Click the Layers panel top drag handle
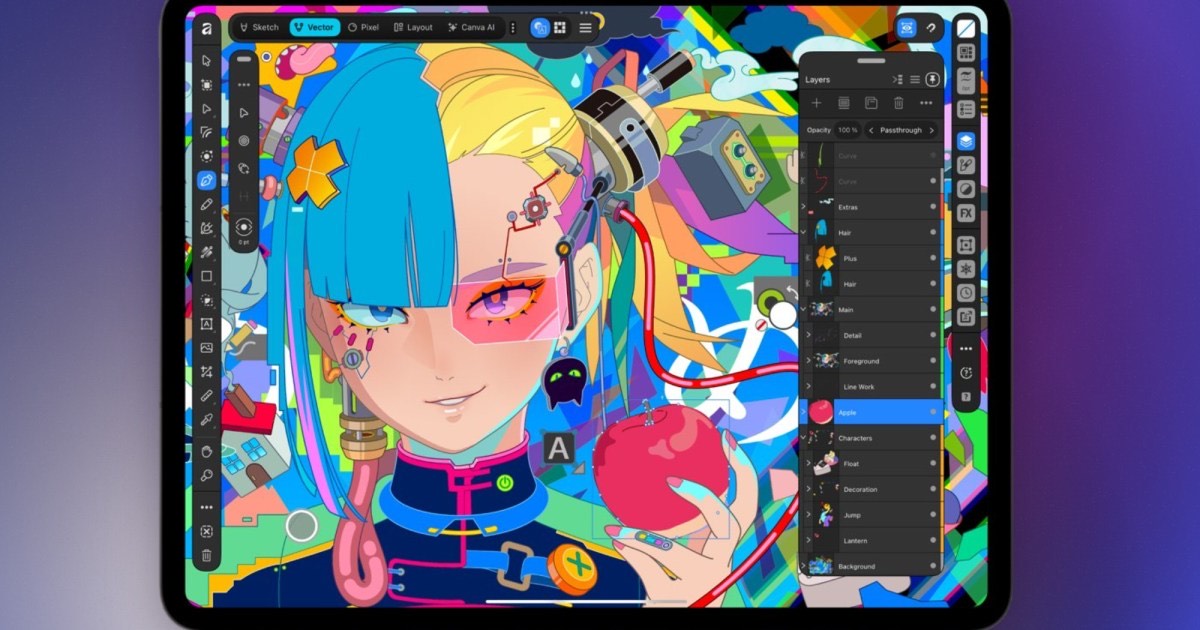Screen dimensions: 1200x630 (x=871, y=59)
